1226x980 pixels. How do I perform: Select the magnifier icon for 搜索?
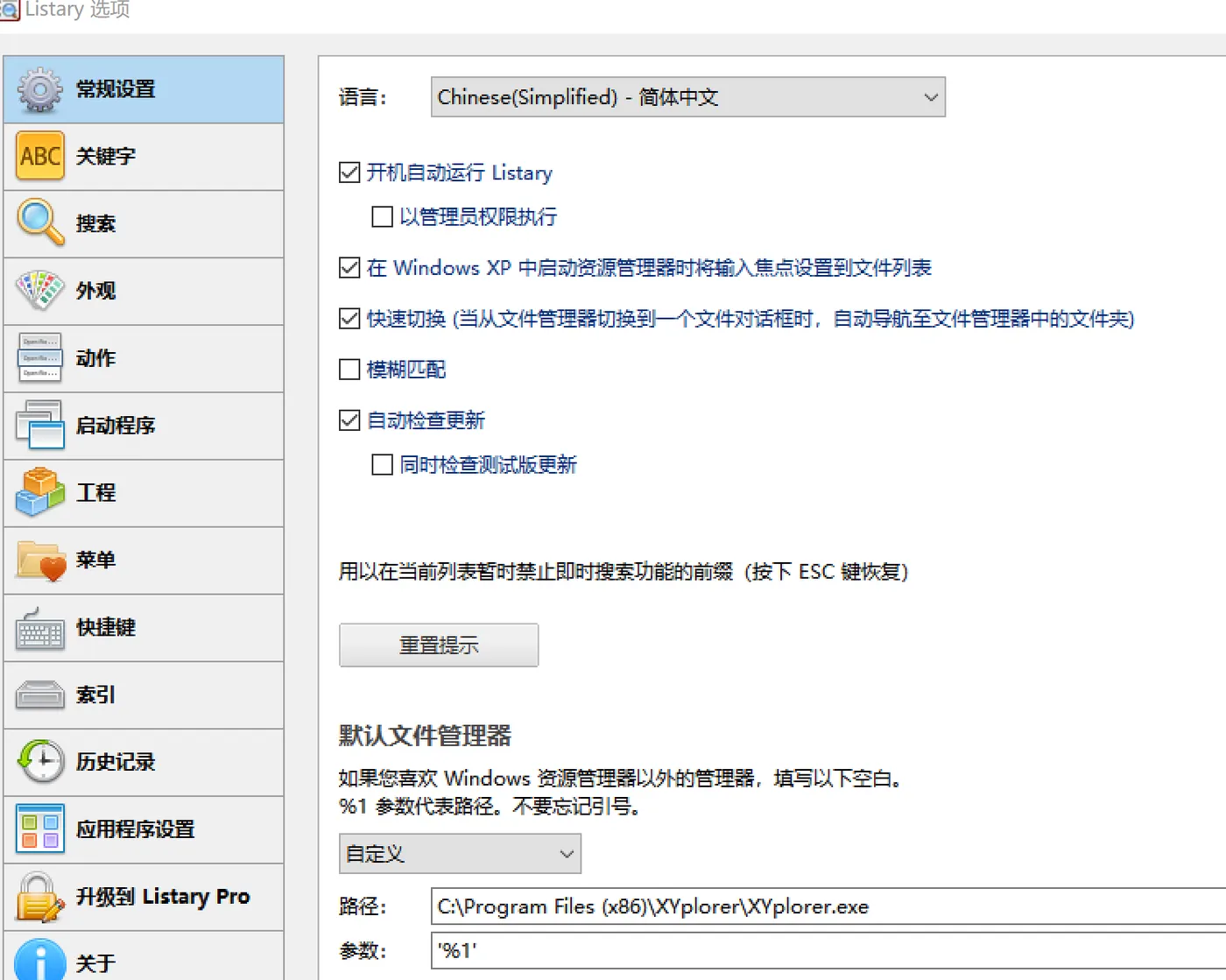[x=40, y=223]
